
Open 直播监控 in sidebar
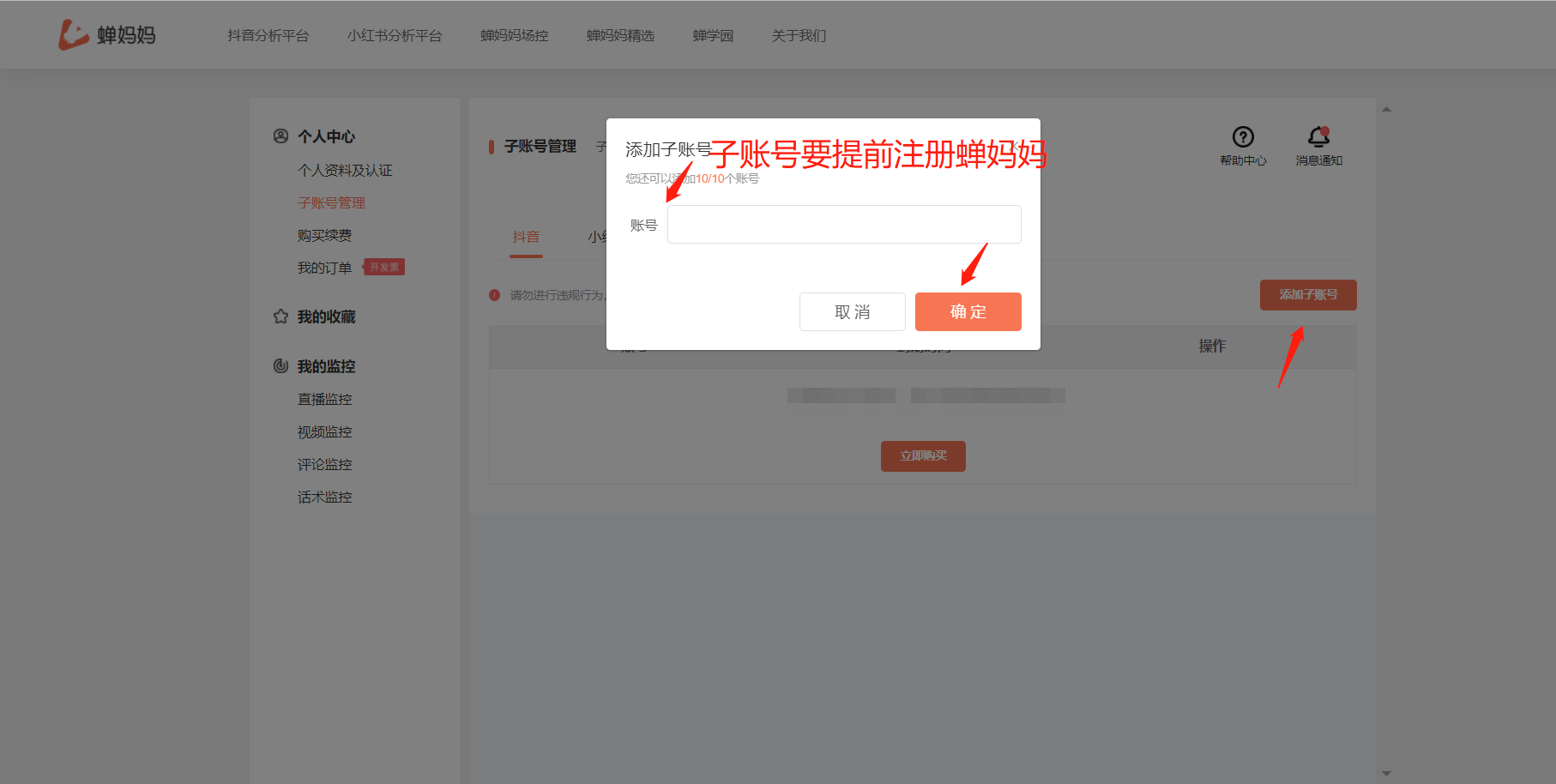point(324,399)
